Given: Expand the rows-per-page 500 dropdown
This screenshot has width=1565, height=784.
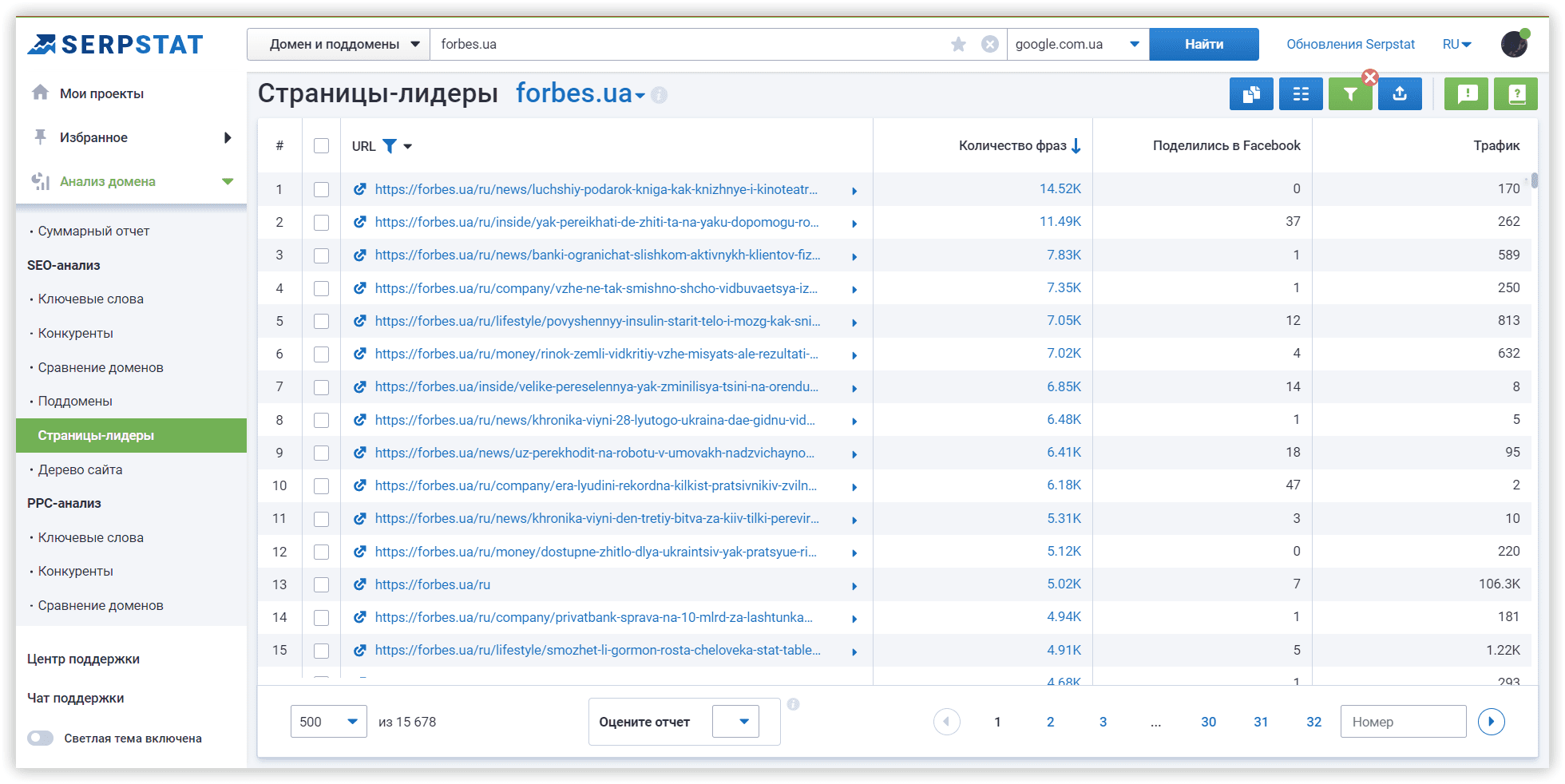Looking at the screenshot, I should coord(328,722).
